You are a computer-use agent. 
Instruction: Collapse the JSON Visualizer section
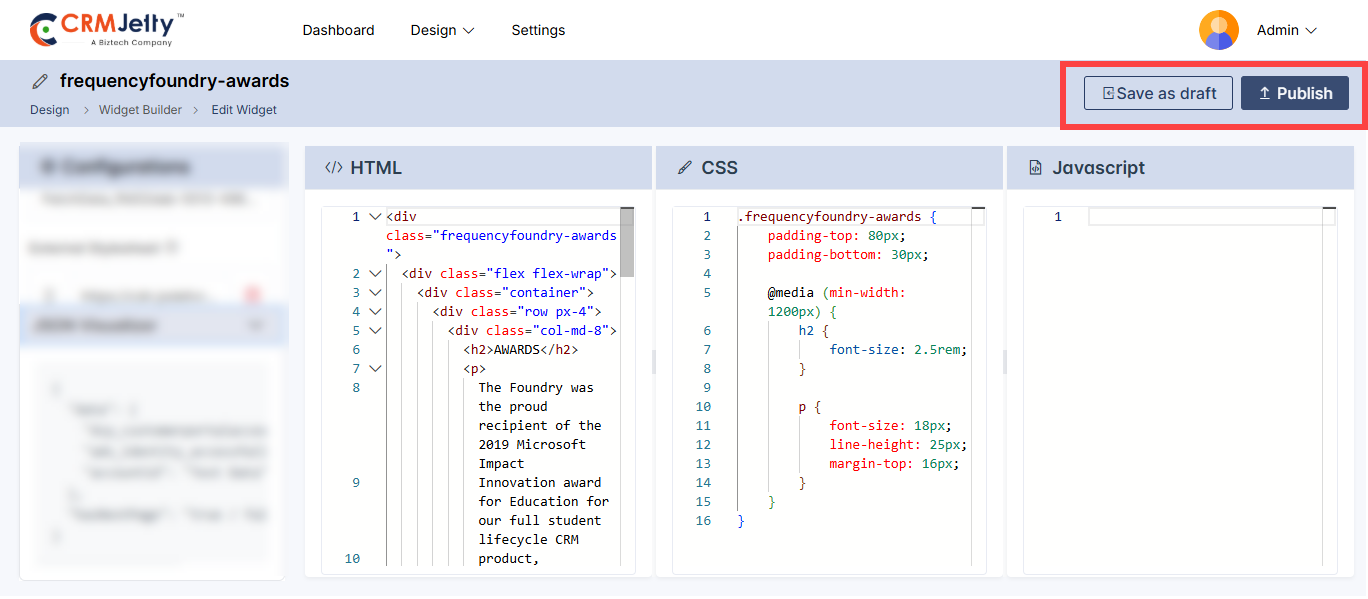click(x=256, y=325)
